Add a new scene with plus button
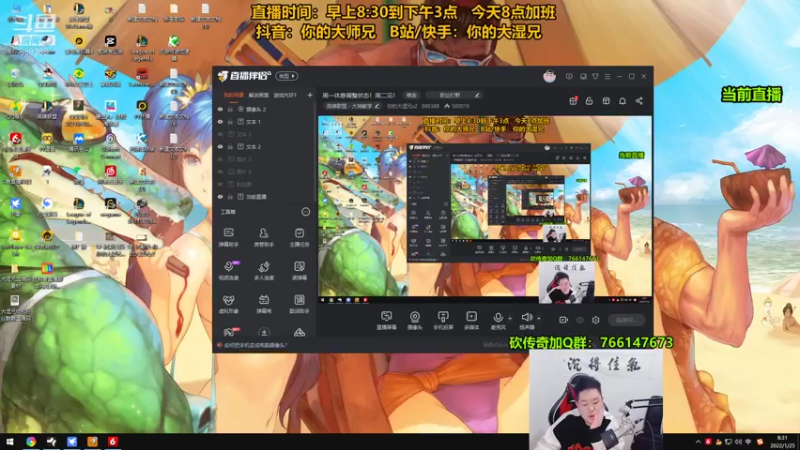 point(310,95)
